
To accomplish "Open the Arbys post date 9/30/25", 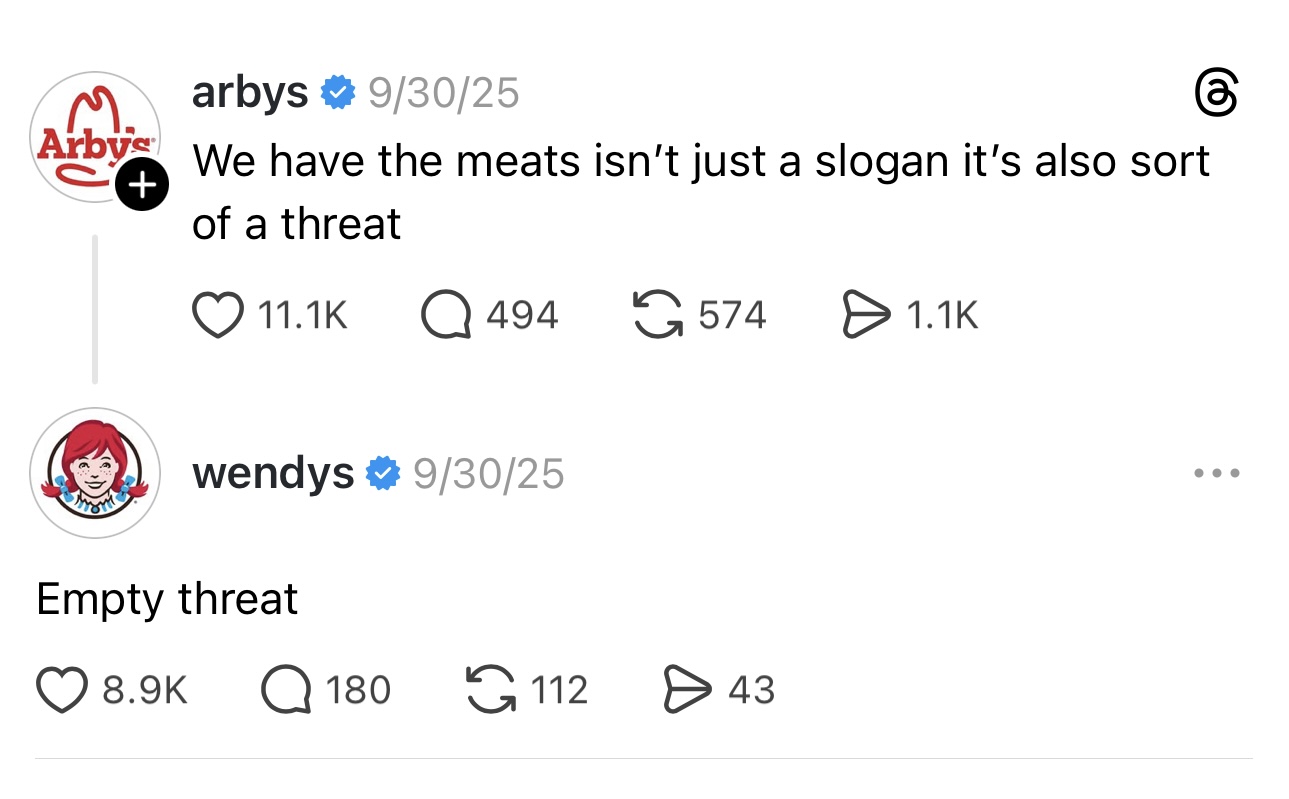I will (x=443, y=93).
